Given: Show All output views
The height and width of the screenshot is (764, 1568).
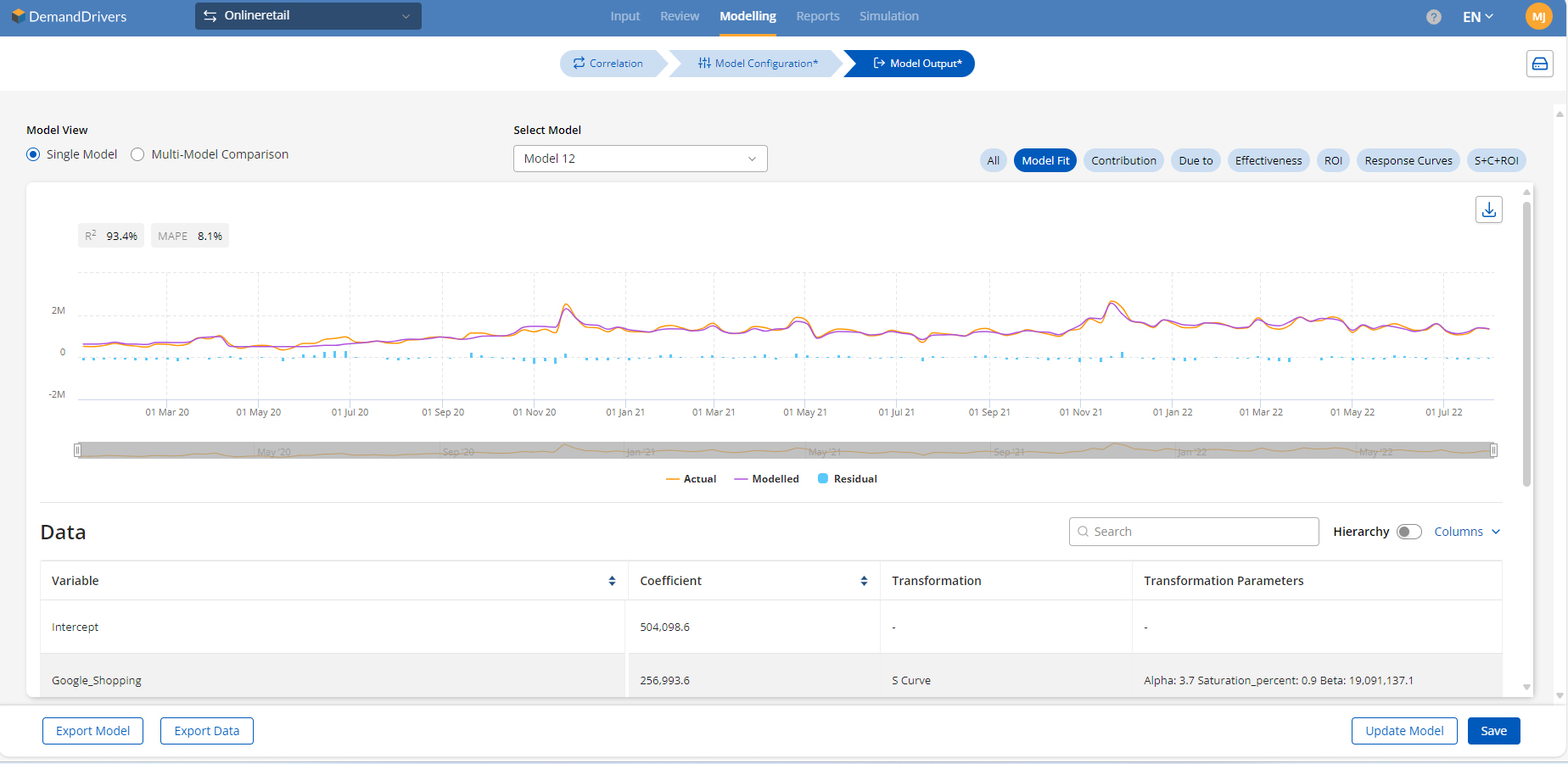Looking at the screenshot, I should 994,160.
